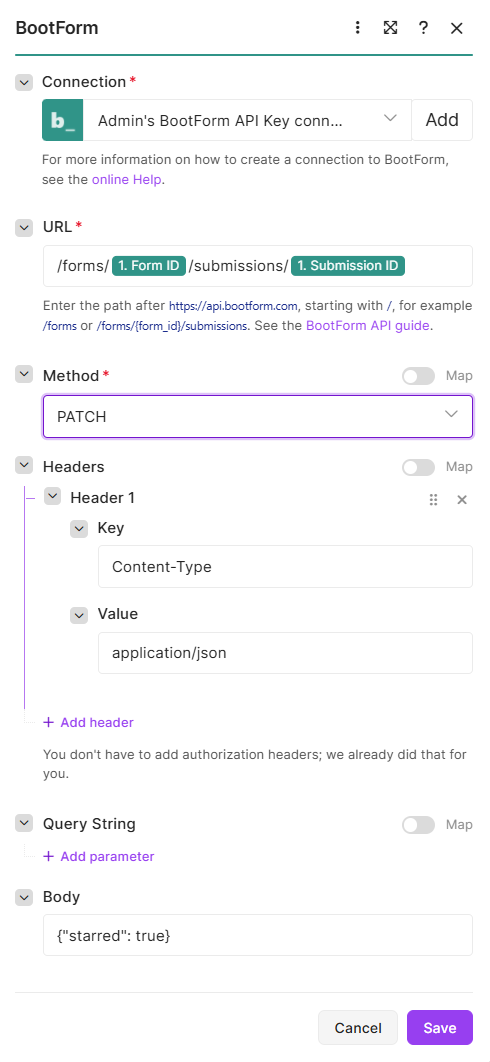
Task: Save the module settings
Action: (440, 1028)
